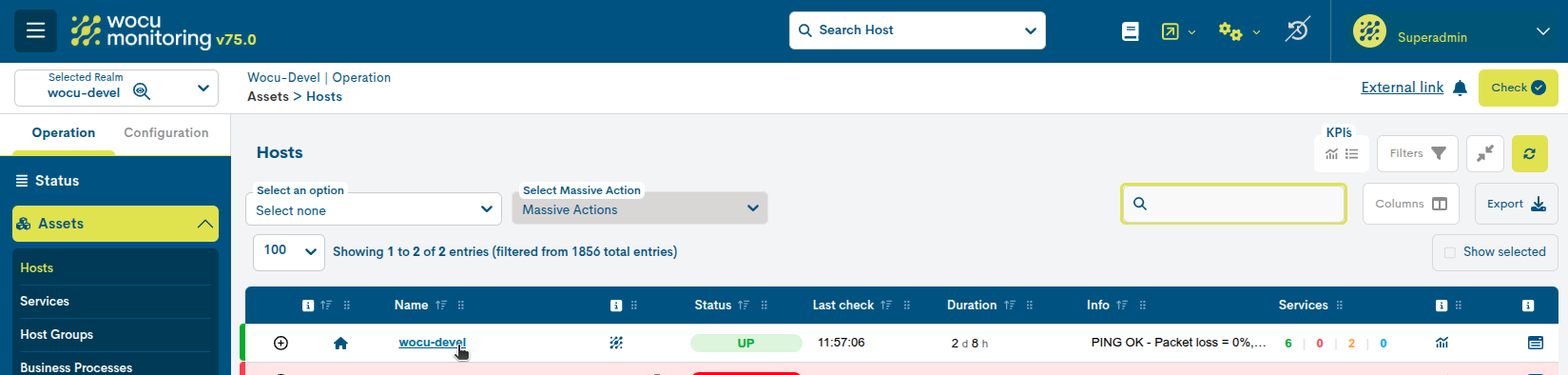Click the Operation breadcrumb link
The height and width of the screenshot is (375, 1568).
(x=361, y=77)
